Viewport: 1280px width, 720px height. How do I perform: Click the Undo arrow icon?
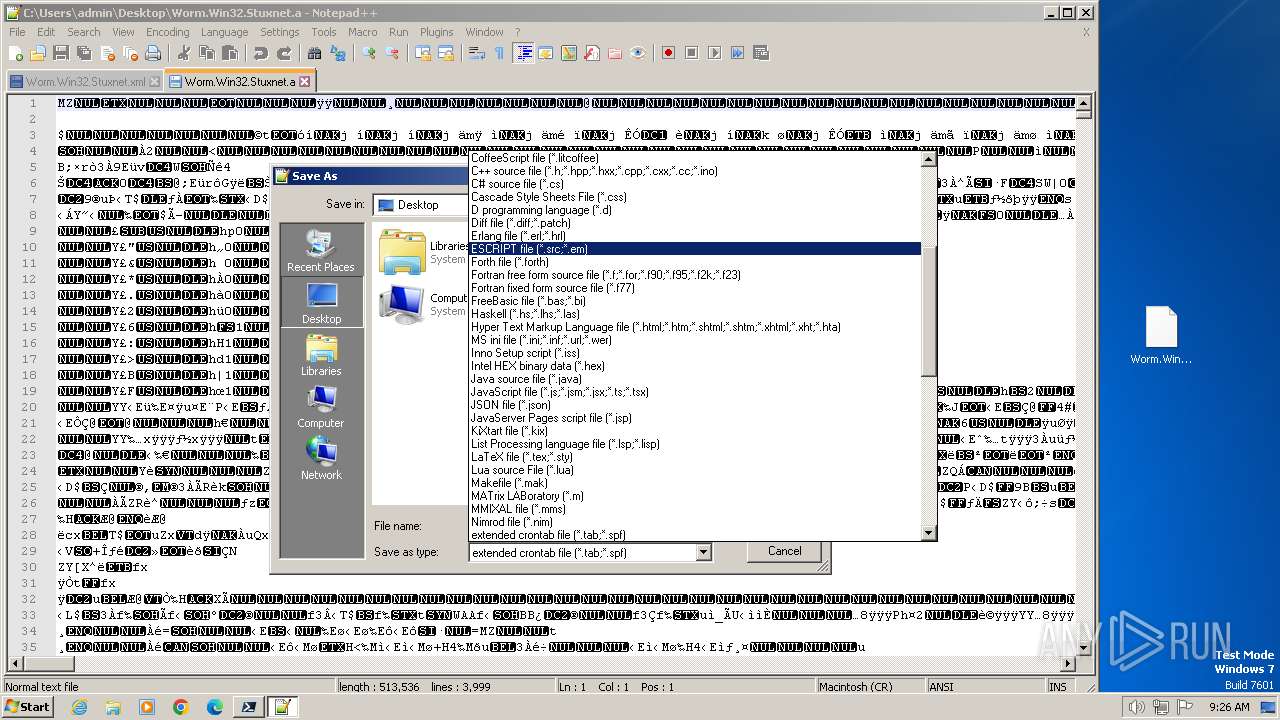tap(261, 53)
